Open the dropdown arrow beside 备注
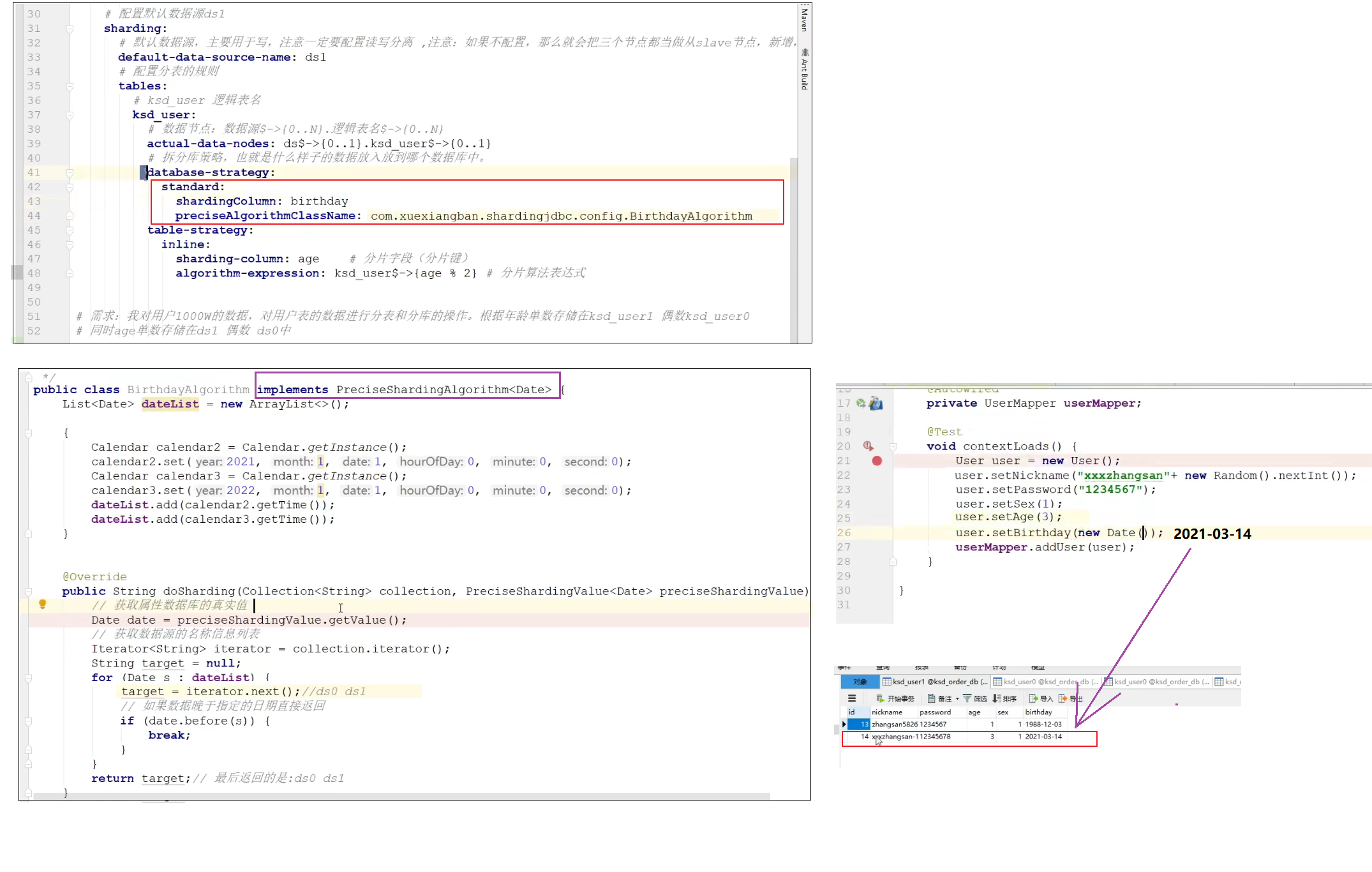 click(x=957, y=698)
